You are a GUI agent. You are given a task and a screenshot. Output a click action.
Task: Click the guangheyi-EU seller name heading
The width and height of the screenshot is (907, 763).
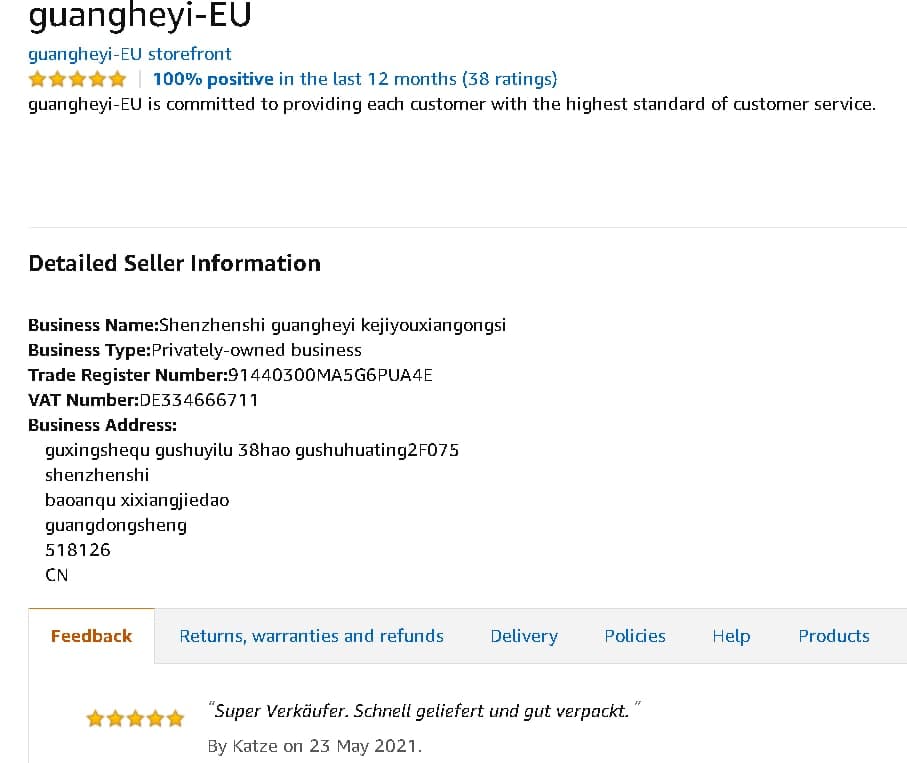(140, 17)
